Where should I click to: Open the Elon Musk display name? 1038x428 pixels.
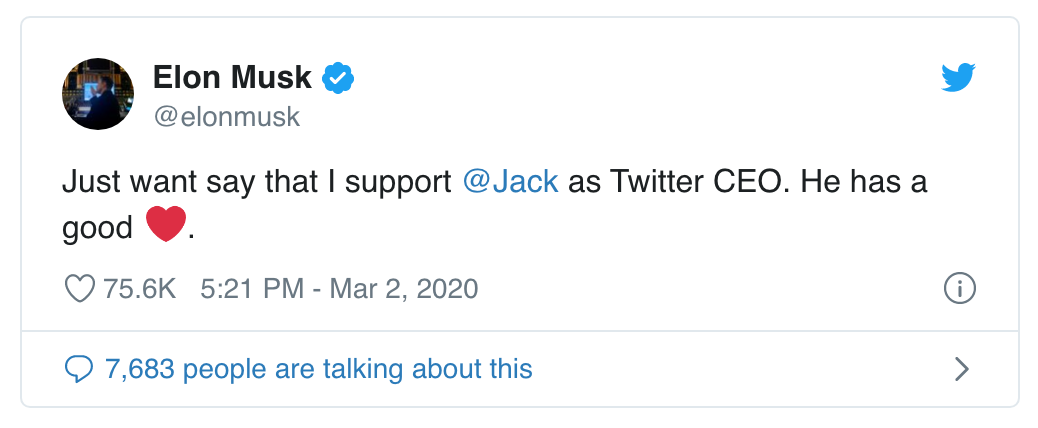click(x=232, y=77)
